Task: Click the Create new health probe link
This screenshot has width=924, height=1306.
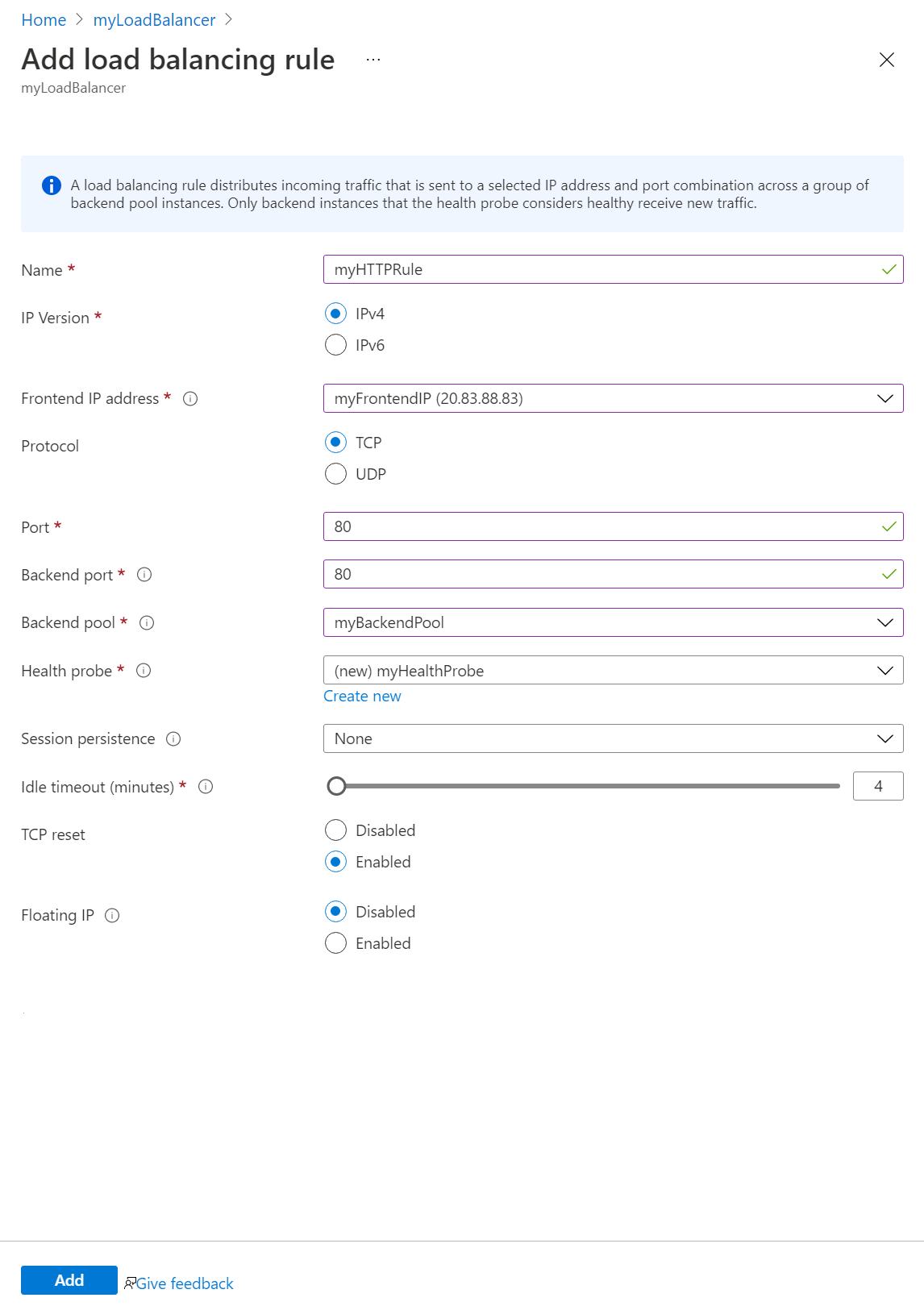Action: [362, 696]
